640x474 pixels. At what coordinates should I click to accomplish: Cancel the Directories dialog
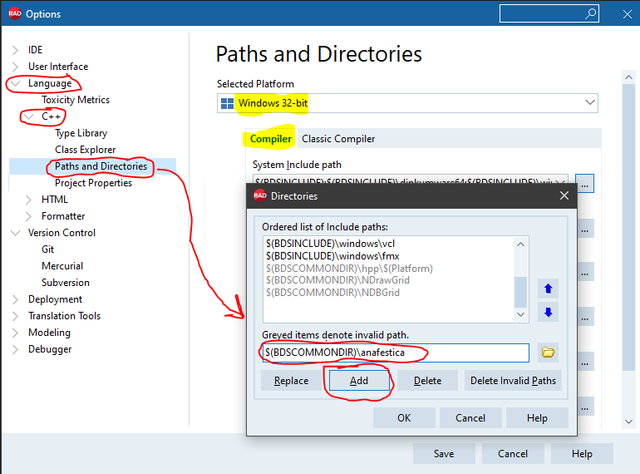[470, 418]
